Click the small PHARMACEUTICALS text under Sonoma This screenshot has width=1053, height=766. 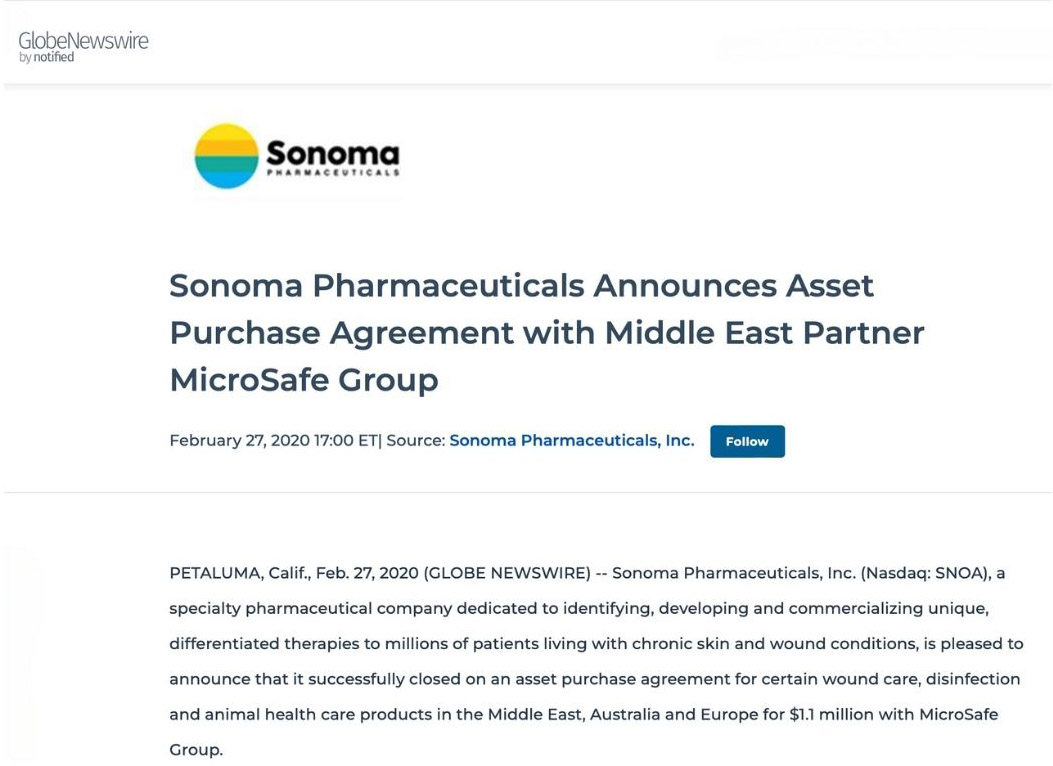[x=333, y=173]
